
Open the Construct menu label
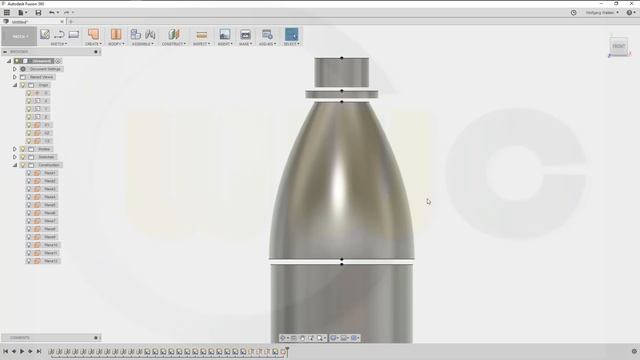pos(174,44)
